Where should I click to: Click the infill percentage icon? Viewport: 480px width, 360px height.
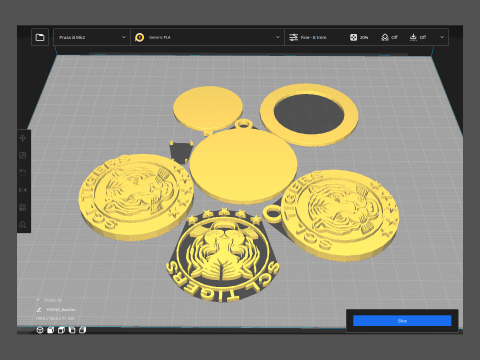click(x=353, y=37)
